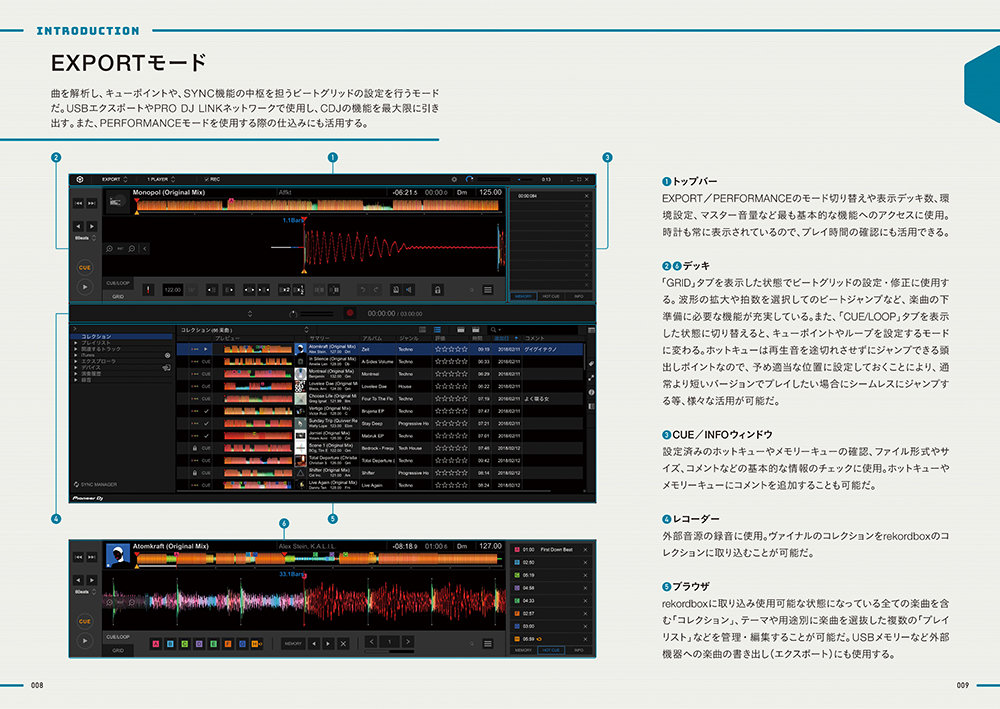Expand デバイス tree node

pos(76,367)
